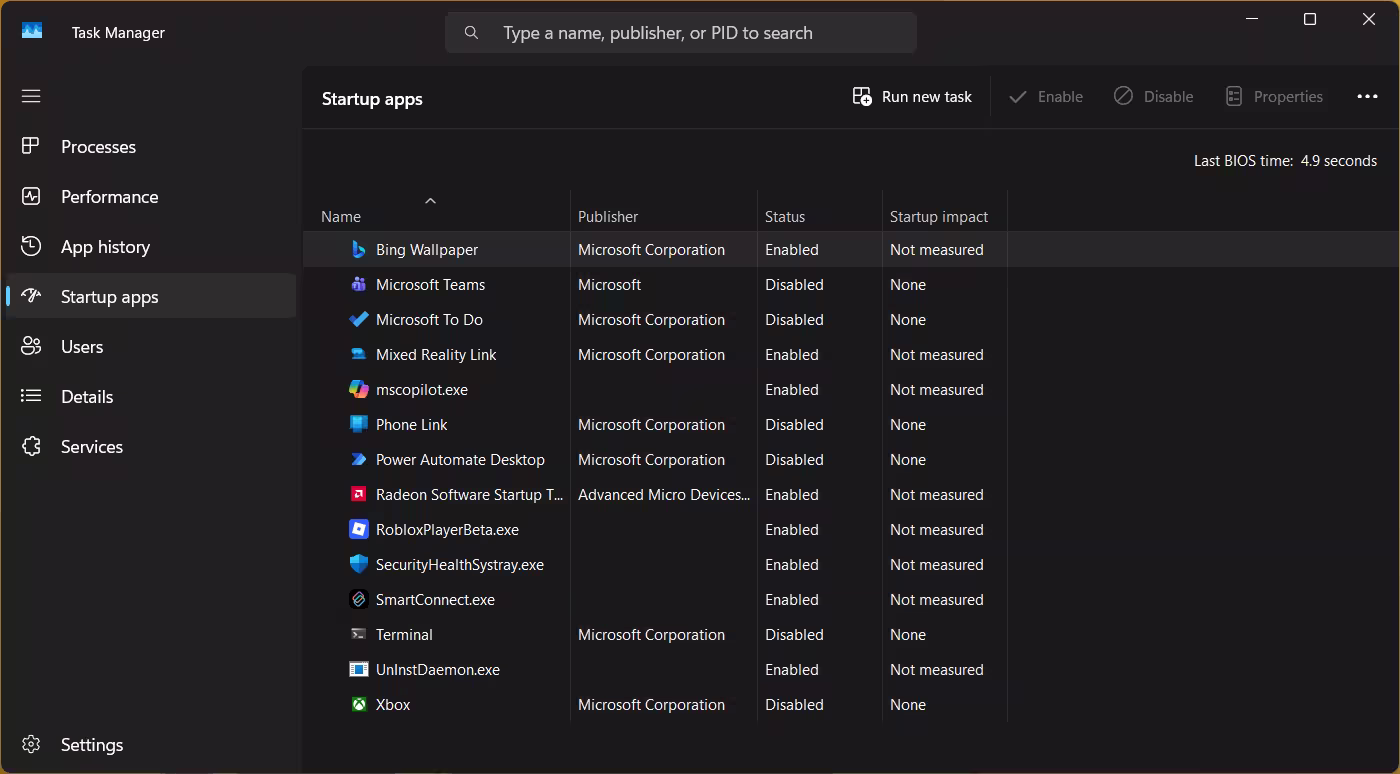
Task: Click the Mixed Reality Link icon
Action: (x=358, y=354)
